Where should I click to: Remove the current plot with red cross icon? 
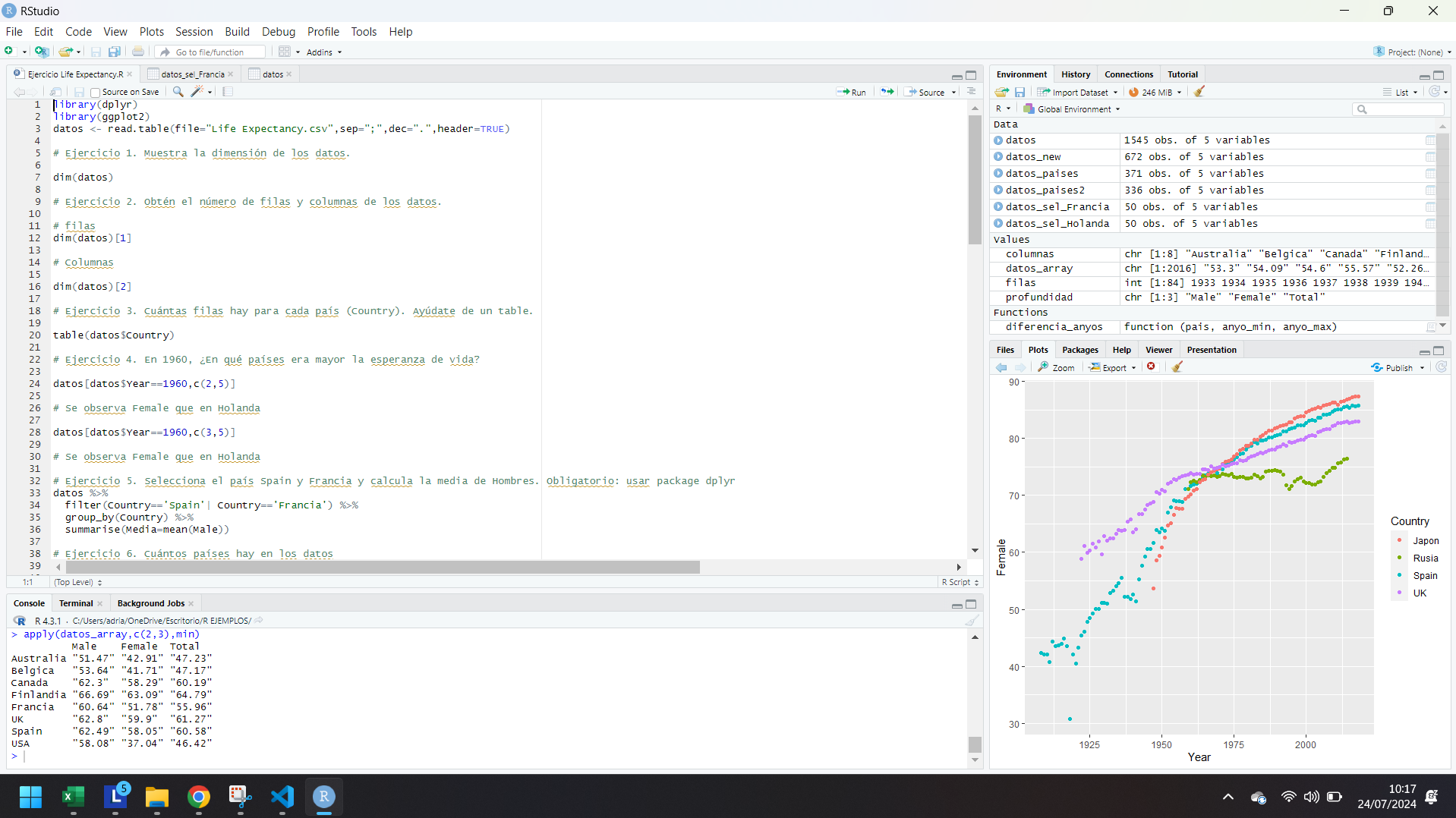click(1152, 367)
